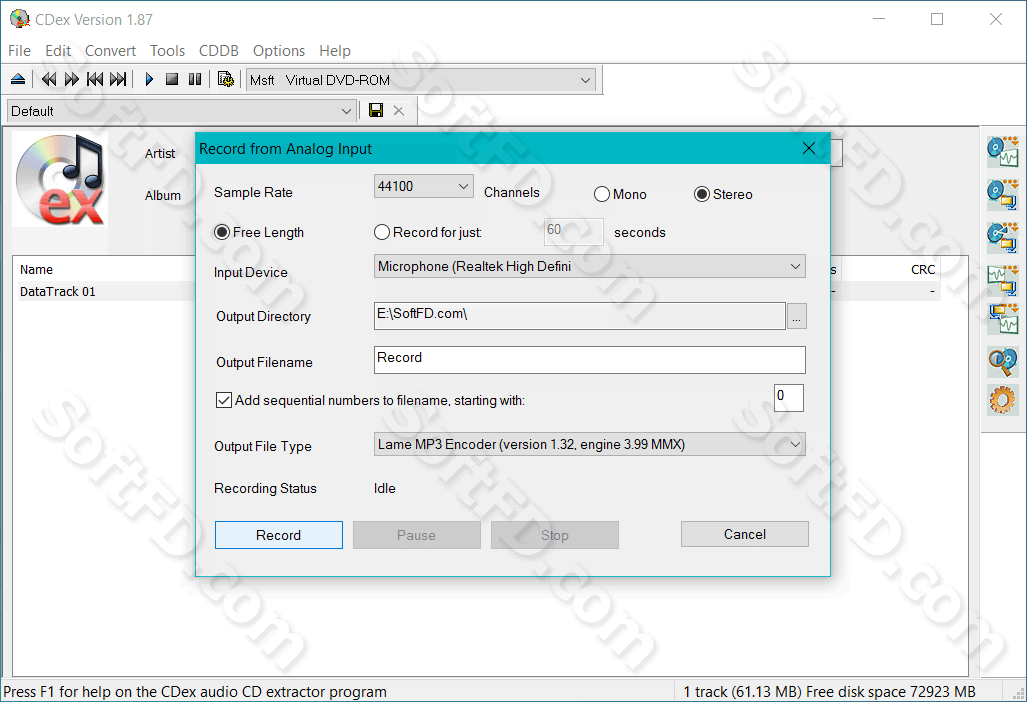The image size is (1027, 702).
Task: Click the rewind icon in the toolbar
Action: [x=49, y=79]
